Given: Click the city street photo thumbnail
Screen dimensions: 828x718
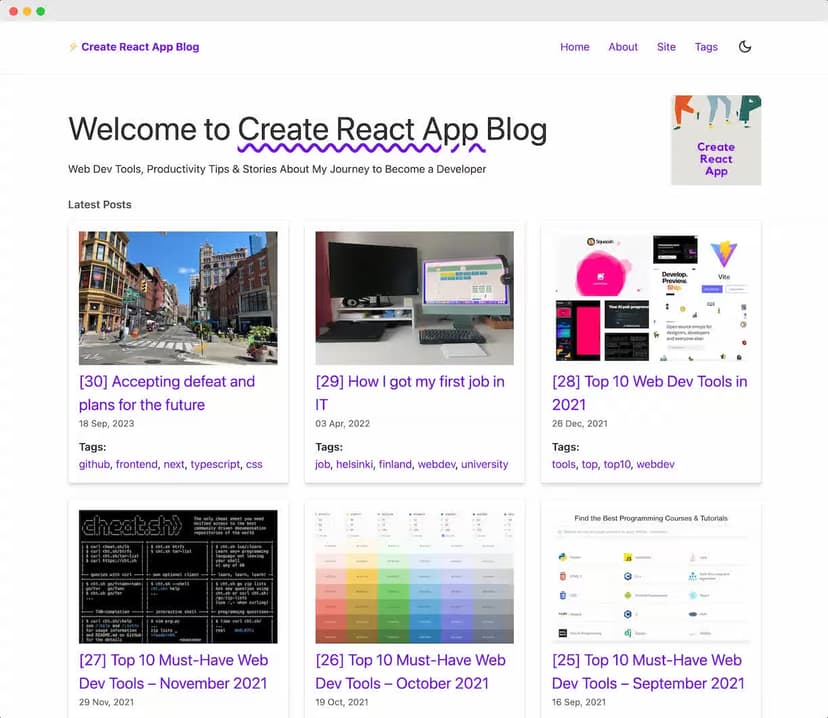Looking at the screenshot, I should point(178,298).
